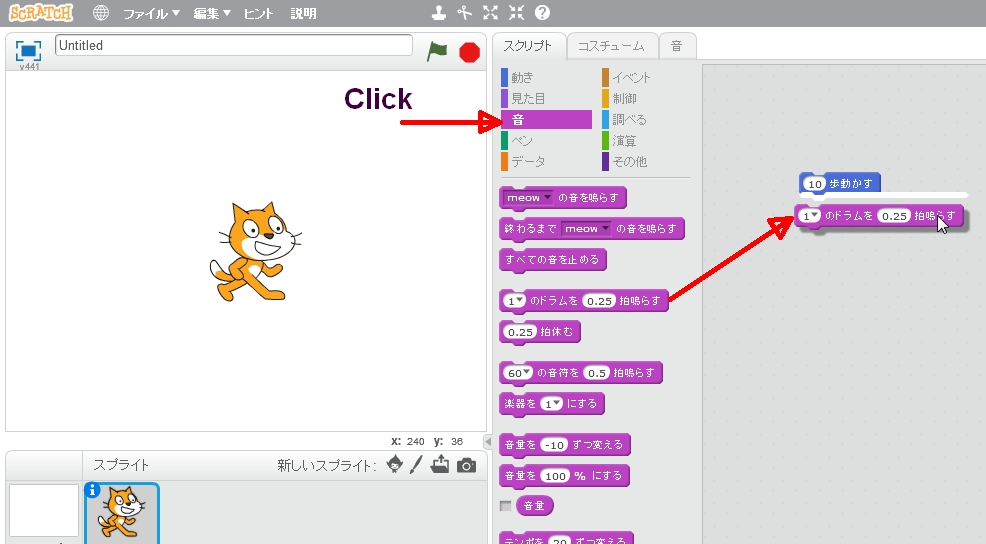The width and height of the screenshot is (986, 544).
Task: Collapse the stage with the small arrow
Action: pyautogui.click(x=487, y=441)
